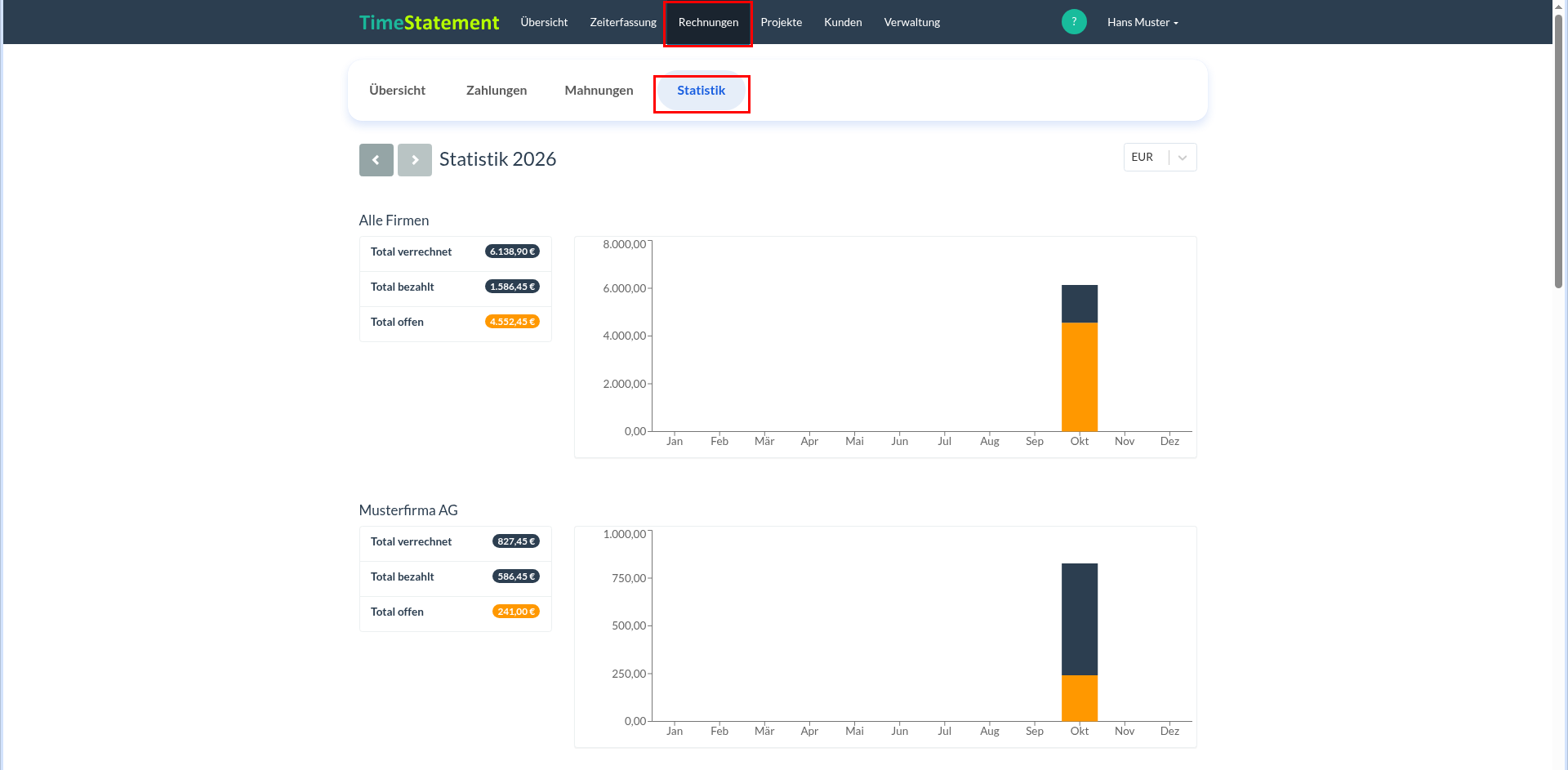The height and width of the screenshot is (770, 1568).
Task: Open the Projekte menu item
Action: tap(781, 22)
